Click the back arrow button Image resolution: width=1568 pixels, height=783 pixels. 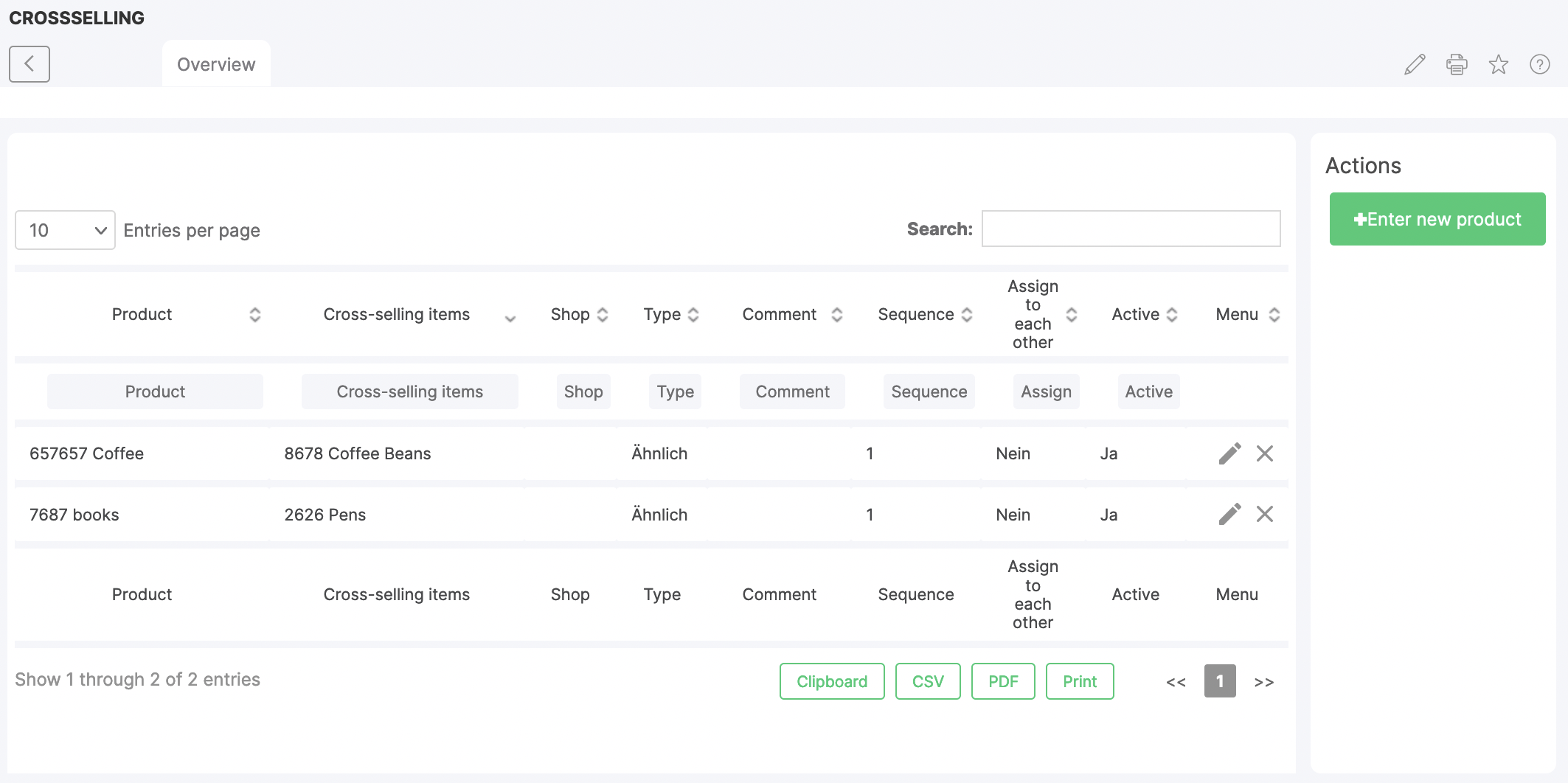point(30,64)
